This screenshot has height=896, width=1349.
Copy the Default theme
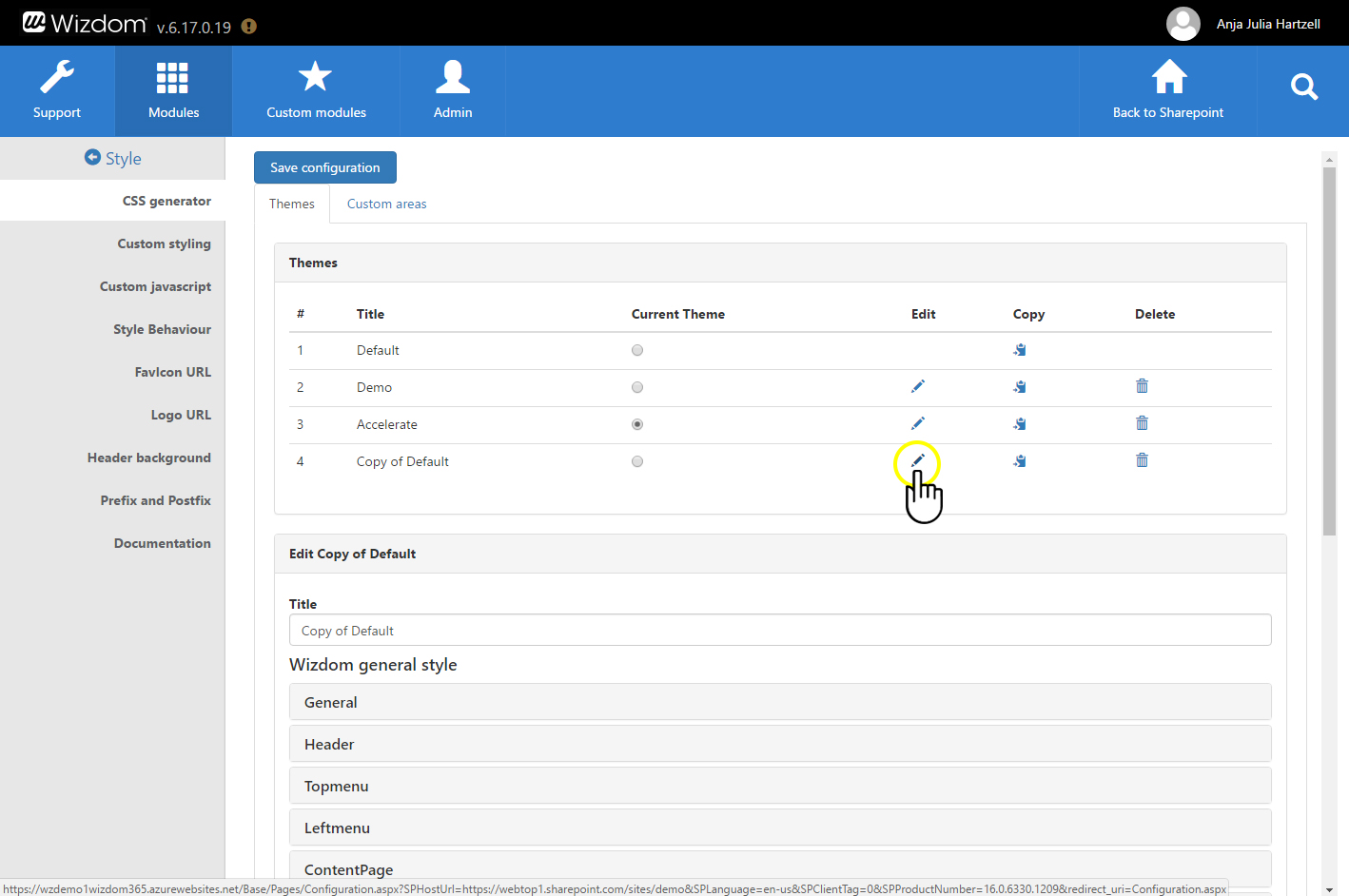(1019, 350)
